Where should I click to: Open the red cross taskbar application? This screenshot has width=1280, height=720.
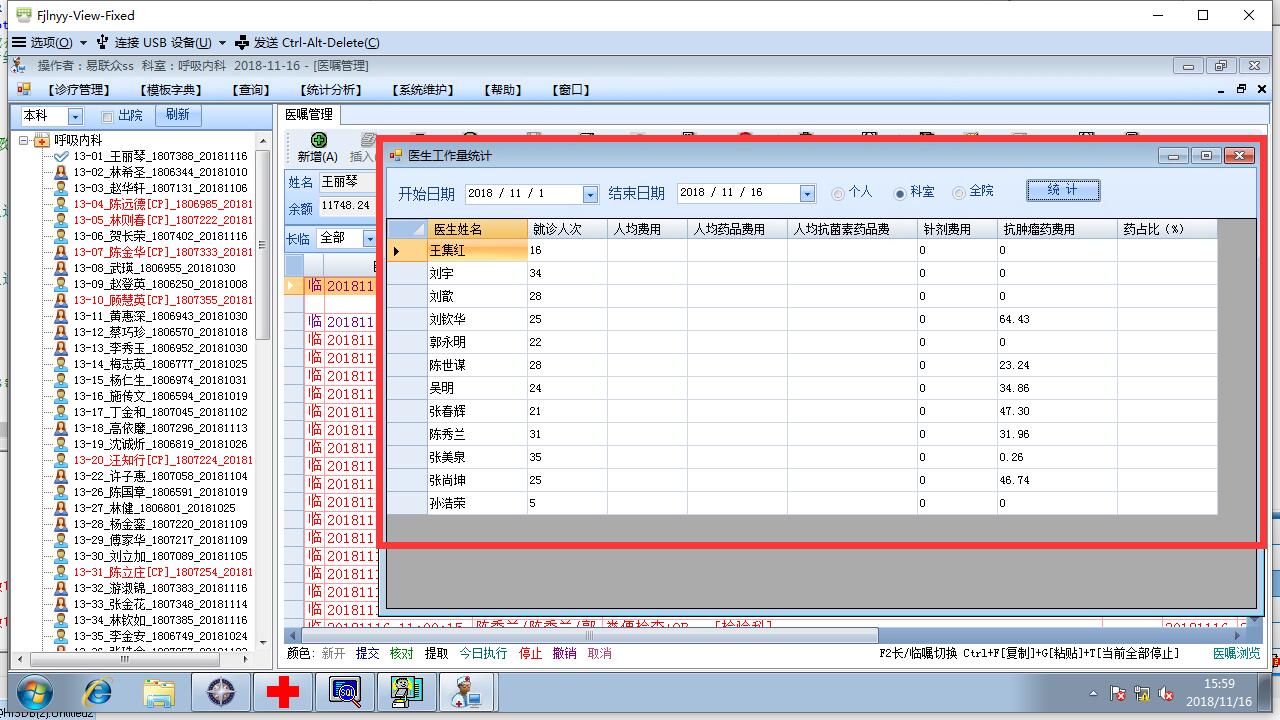point(283,692)
